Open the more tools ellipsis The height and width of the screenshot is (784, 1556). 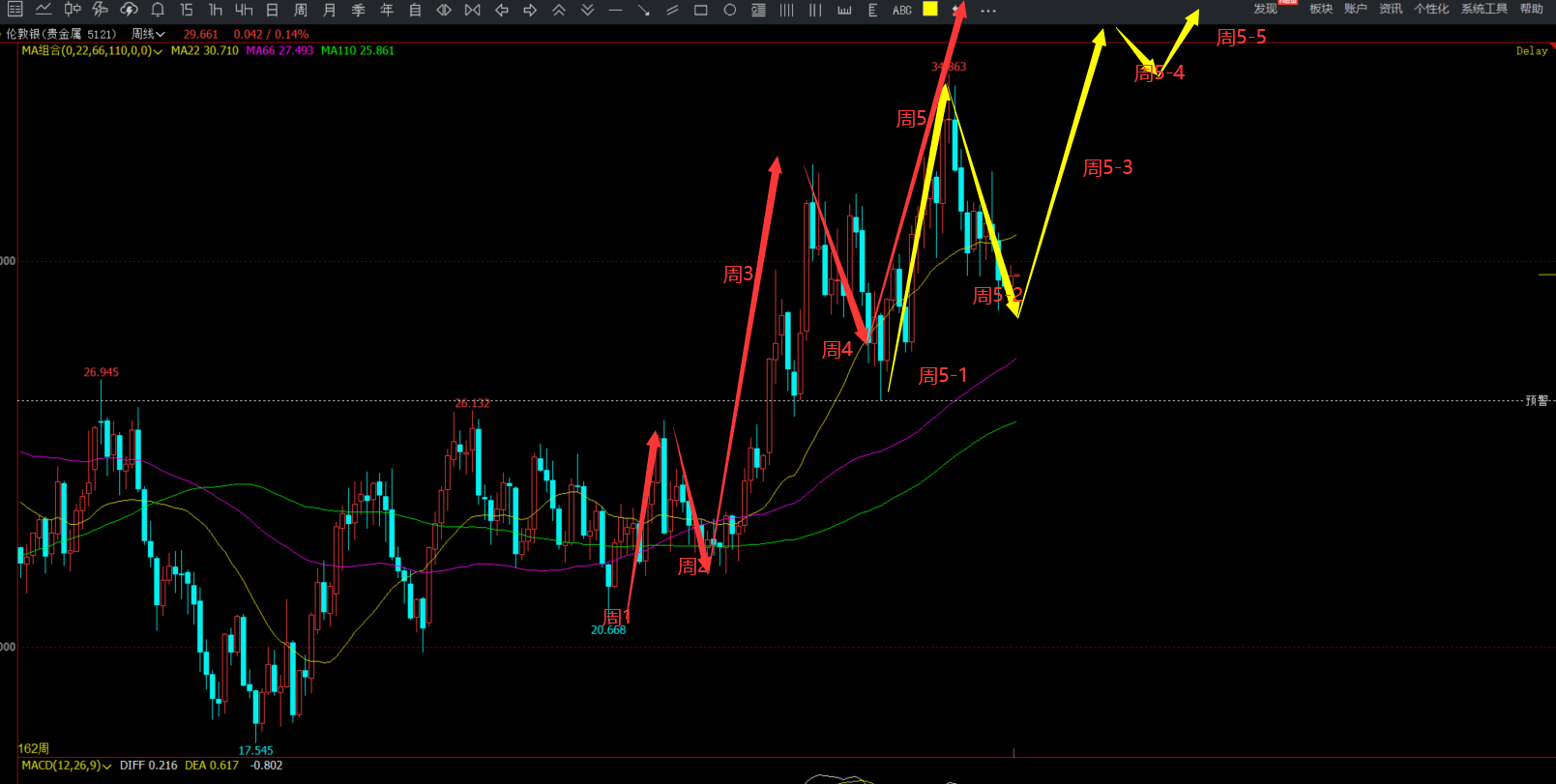tap(987, 11)
